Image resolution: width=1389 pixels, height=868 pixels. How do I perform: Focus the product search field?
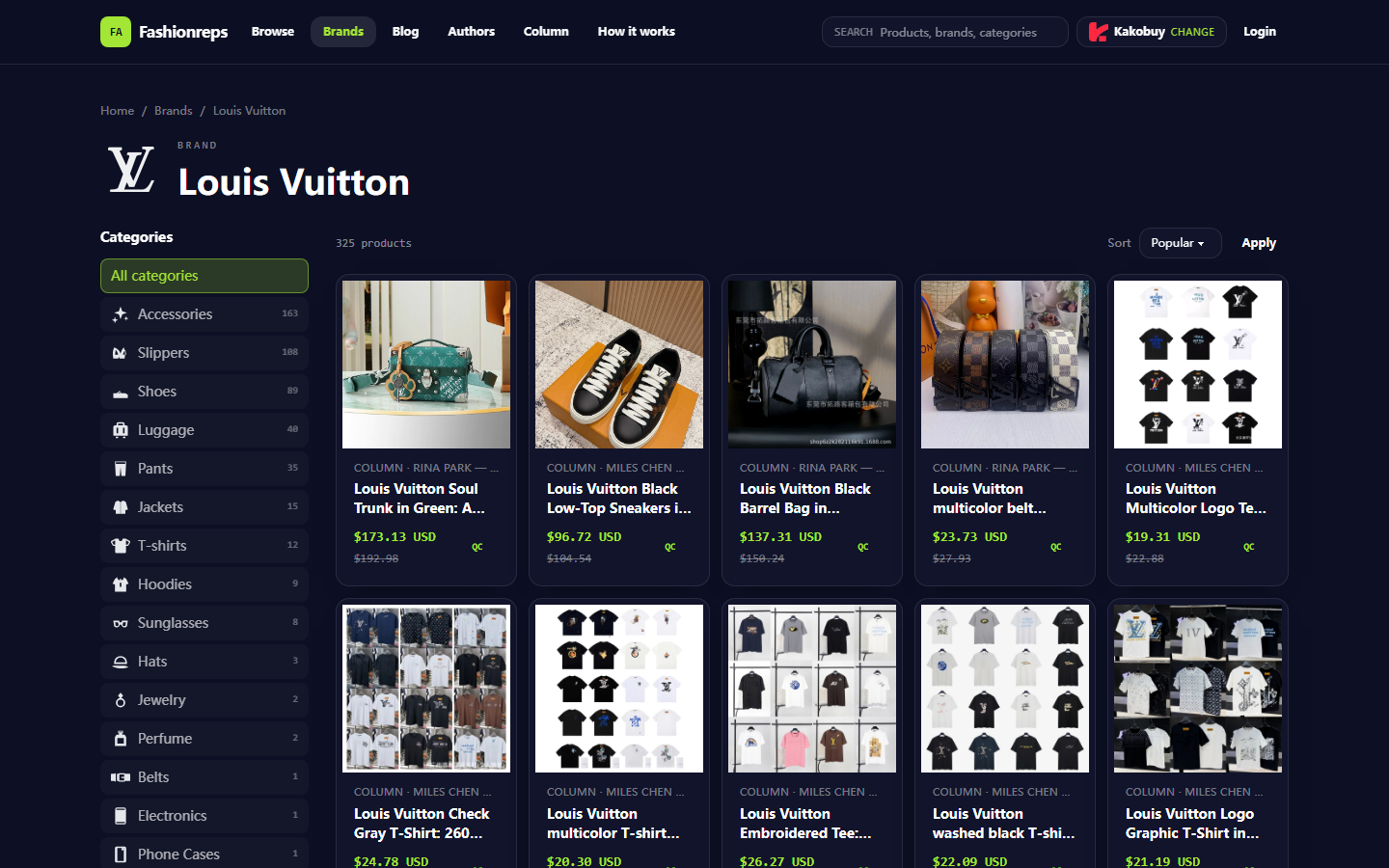pos(945,32)
